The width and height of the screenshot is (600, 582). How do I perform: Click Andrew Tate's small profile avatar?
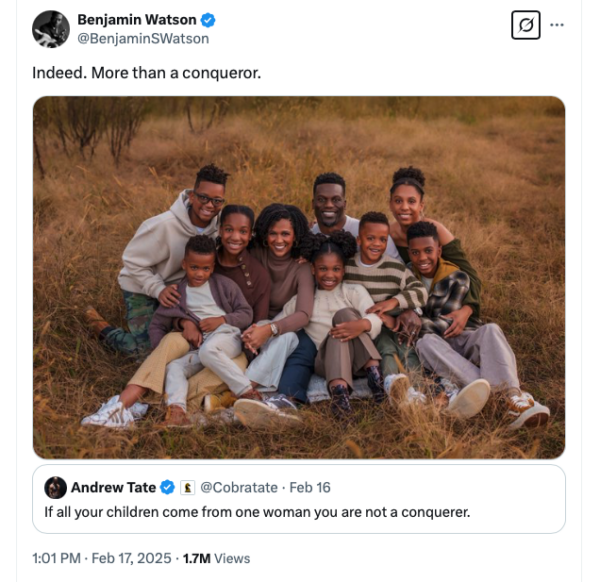(56, 487)
